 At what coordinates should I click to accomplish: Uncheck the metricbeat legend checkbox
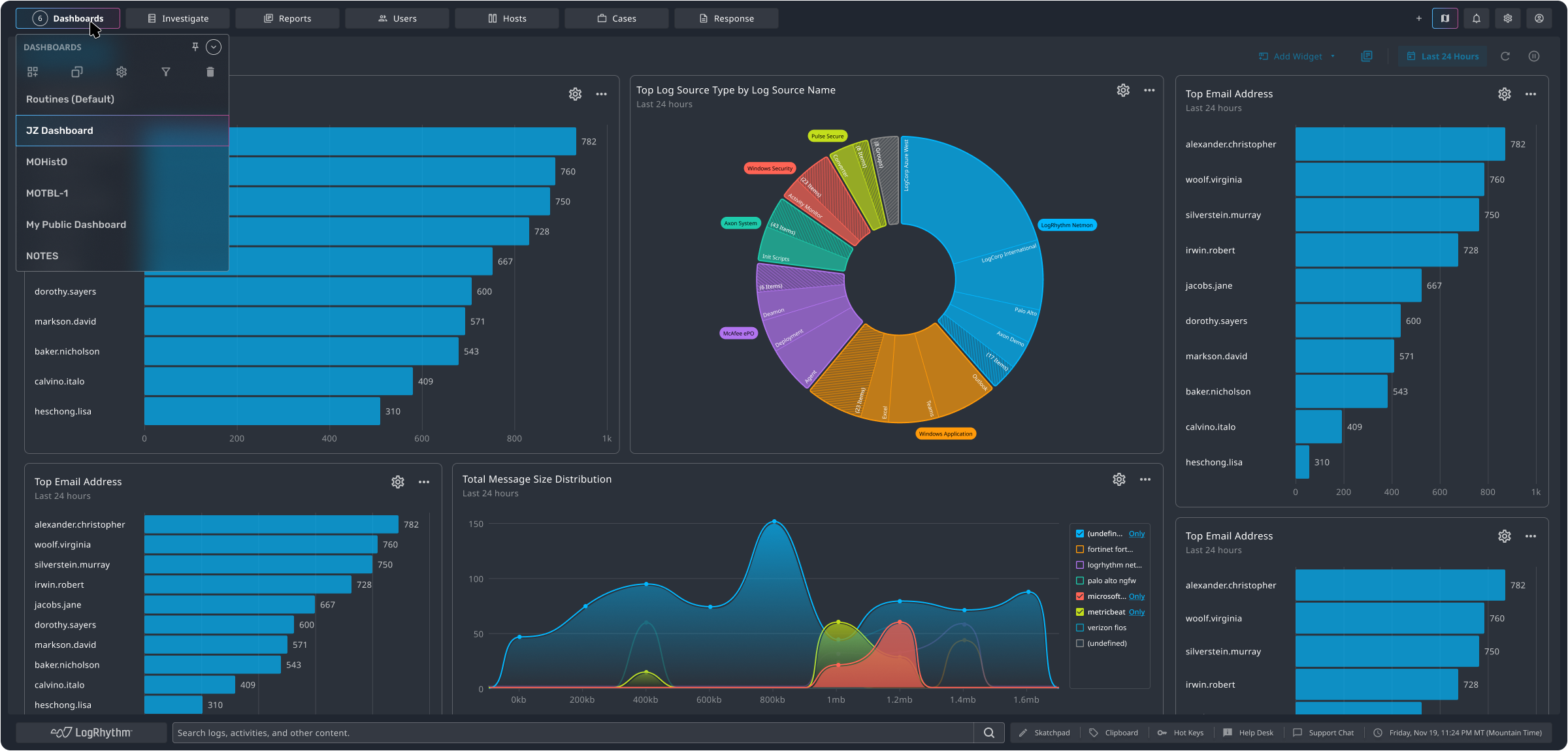1080,612
